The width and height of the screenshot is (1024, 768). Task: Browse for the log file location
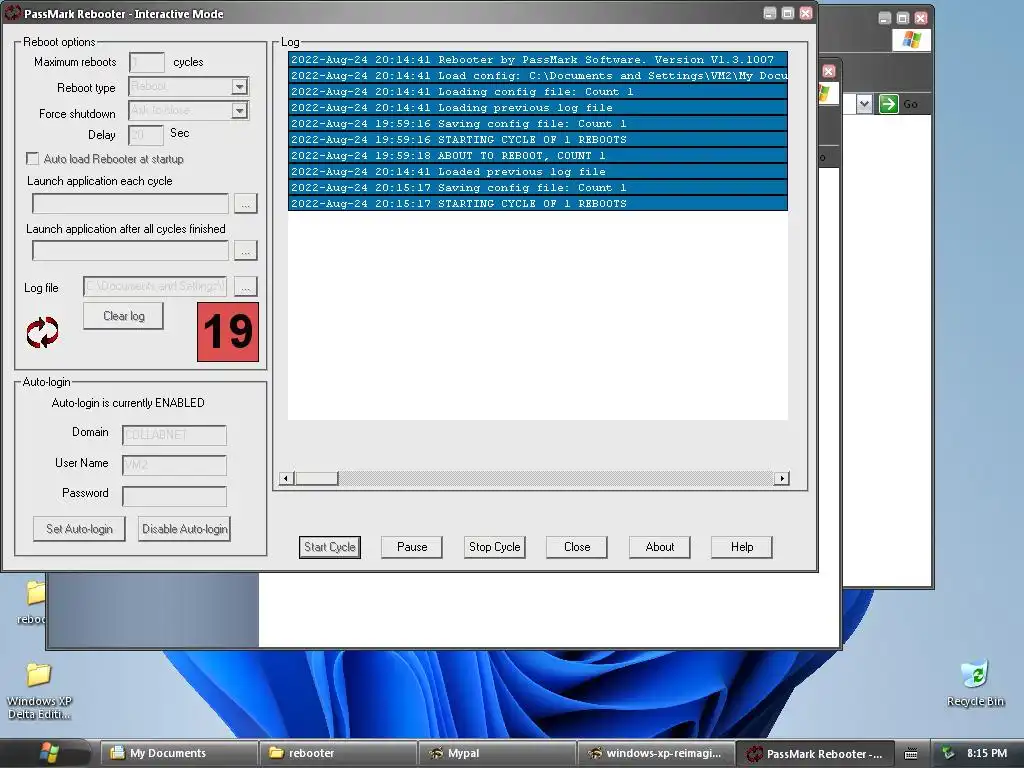click(x=246, y=287)
